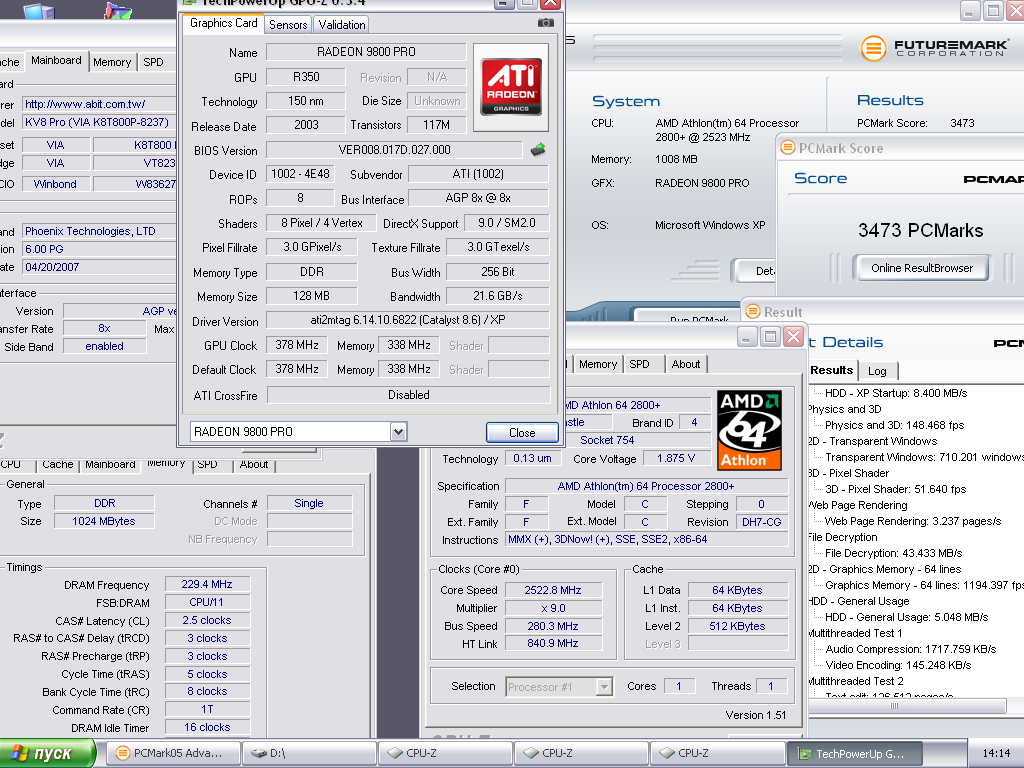Click the Close button in GPU-Z

[522, 432]
